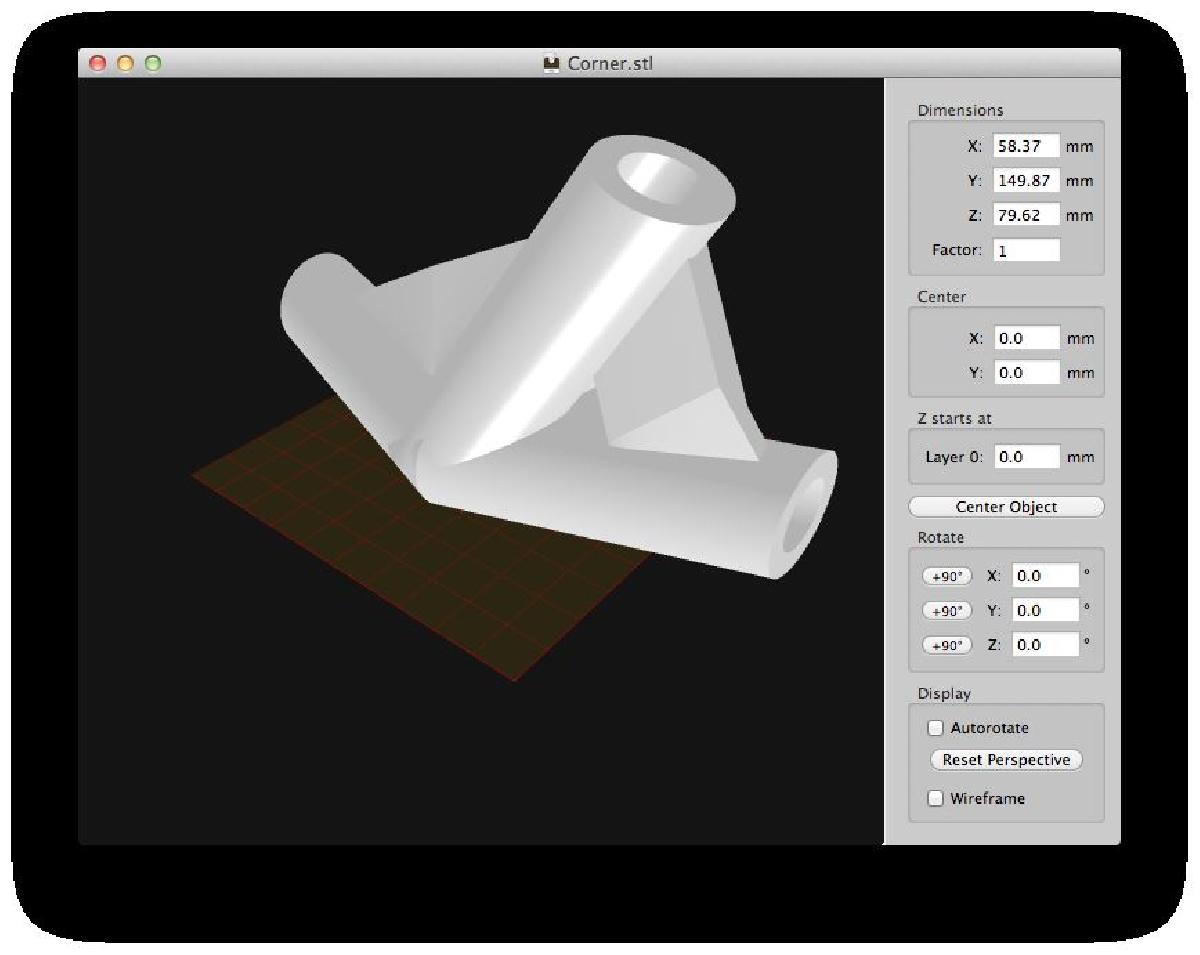Select the Center X position field
Image resolution: width=1200 pixels, height=955 pixels.
[1027, 338]
